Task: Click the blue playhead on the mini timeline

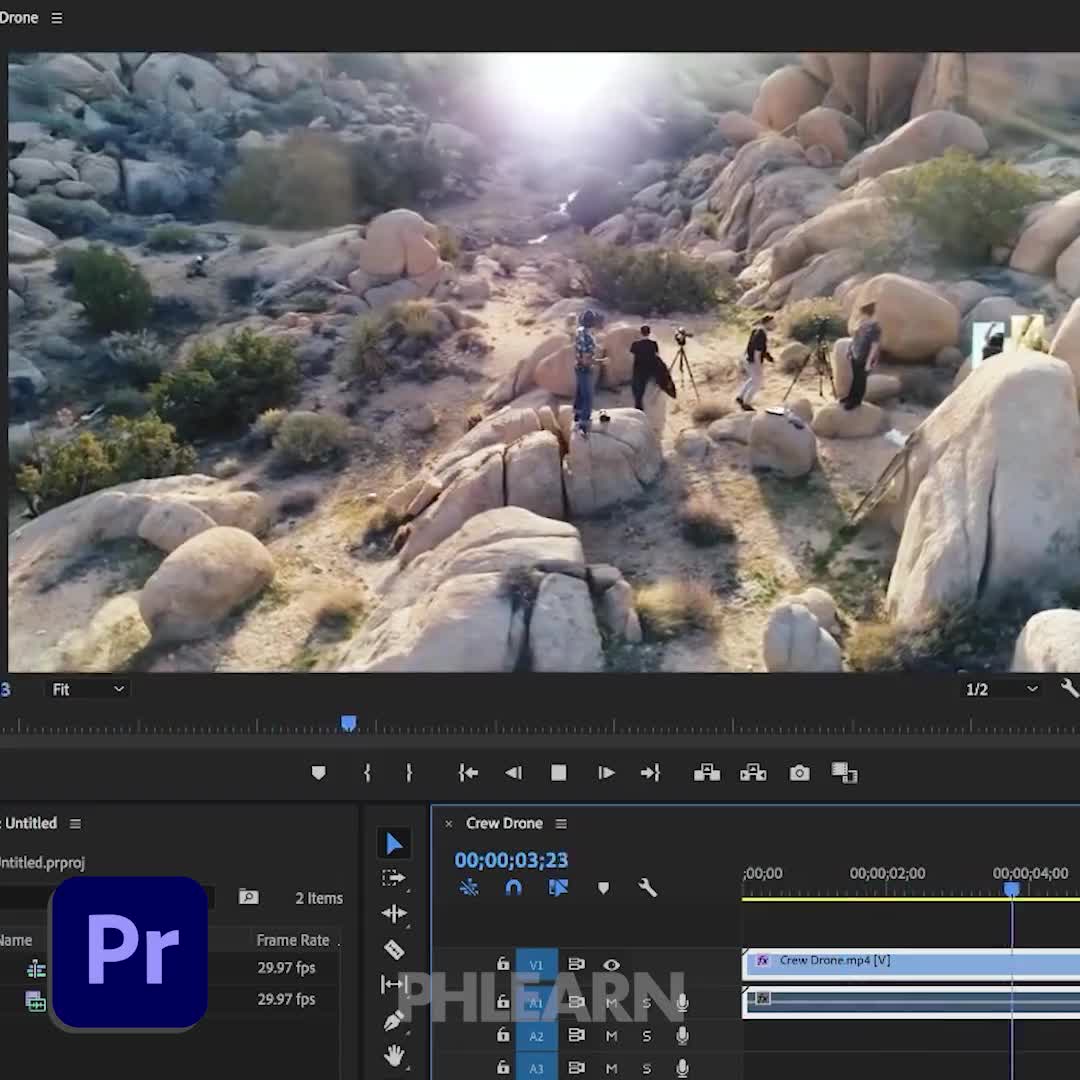Action: (x=348, y=723)
